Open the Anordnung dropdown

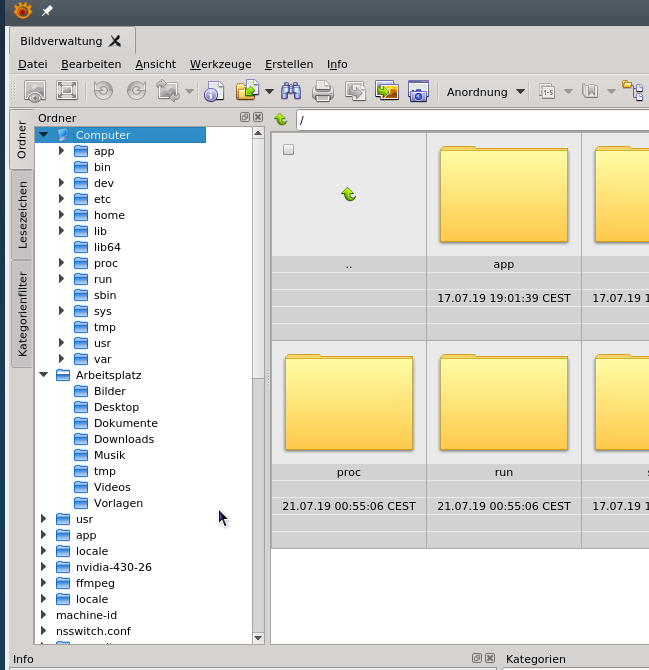(x=485, y=92)
